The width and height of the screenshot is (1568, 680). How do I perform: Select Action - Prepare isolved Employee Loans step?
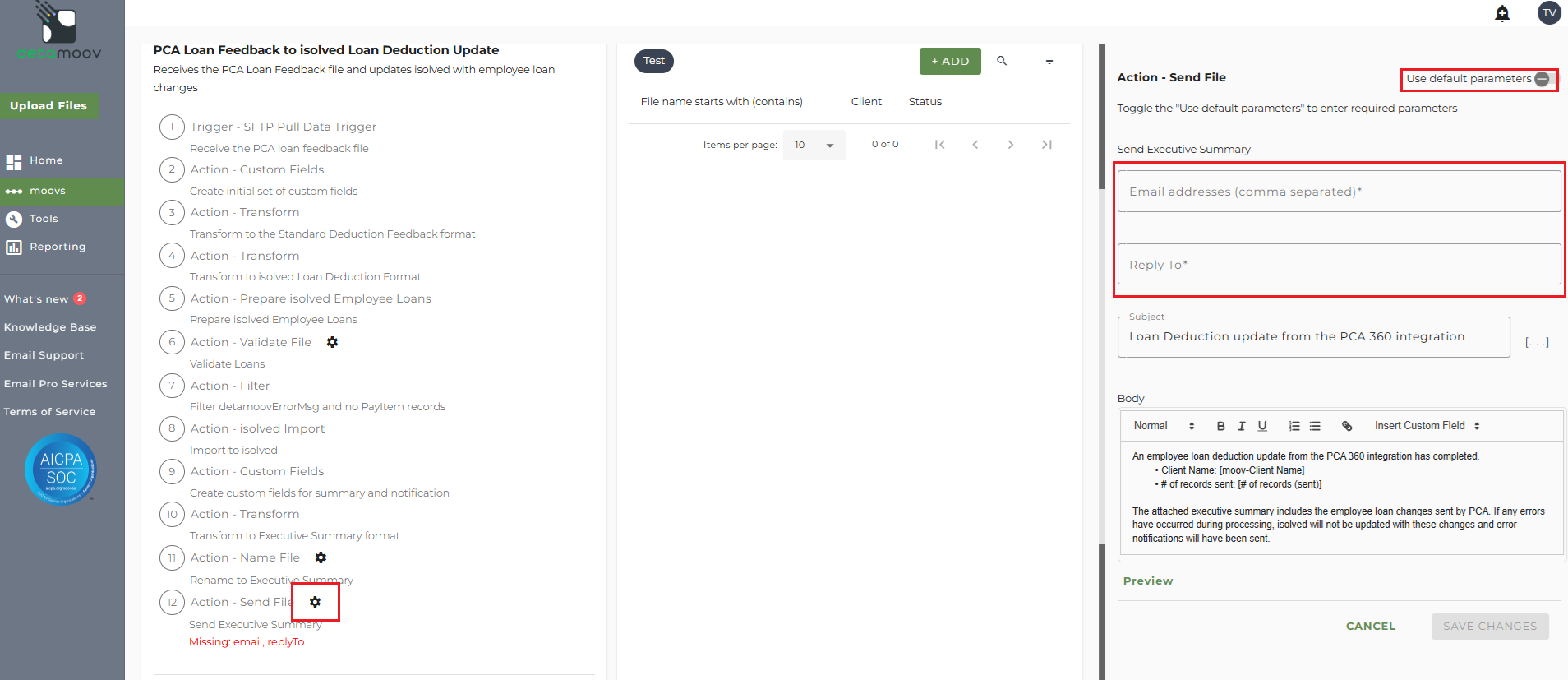pos(311,298)
